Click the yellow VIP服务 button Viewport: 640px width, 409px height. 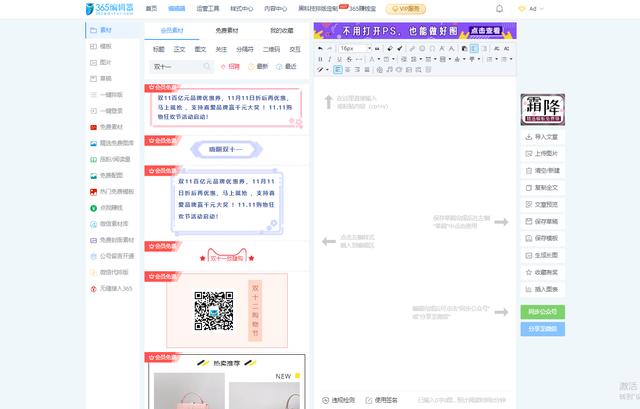[x=406, y=9]
